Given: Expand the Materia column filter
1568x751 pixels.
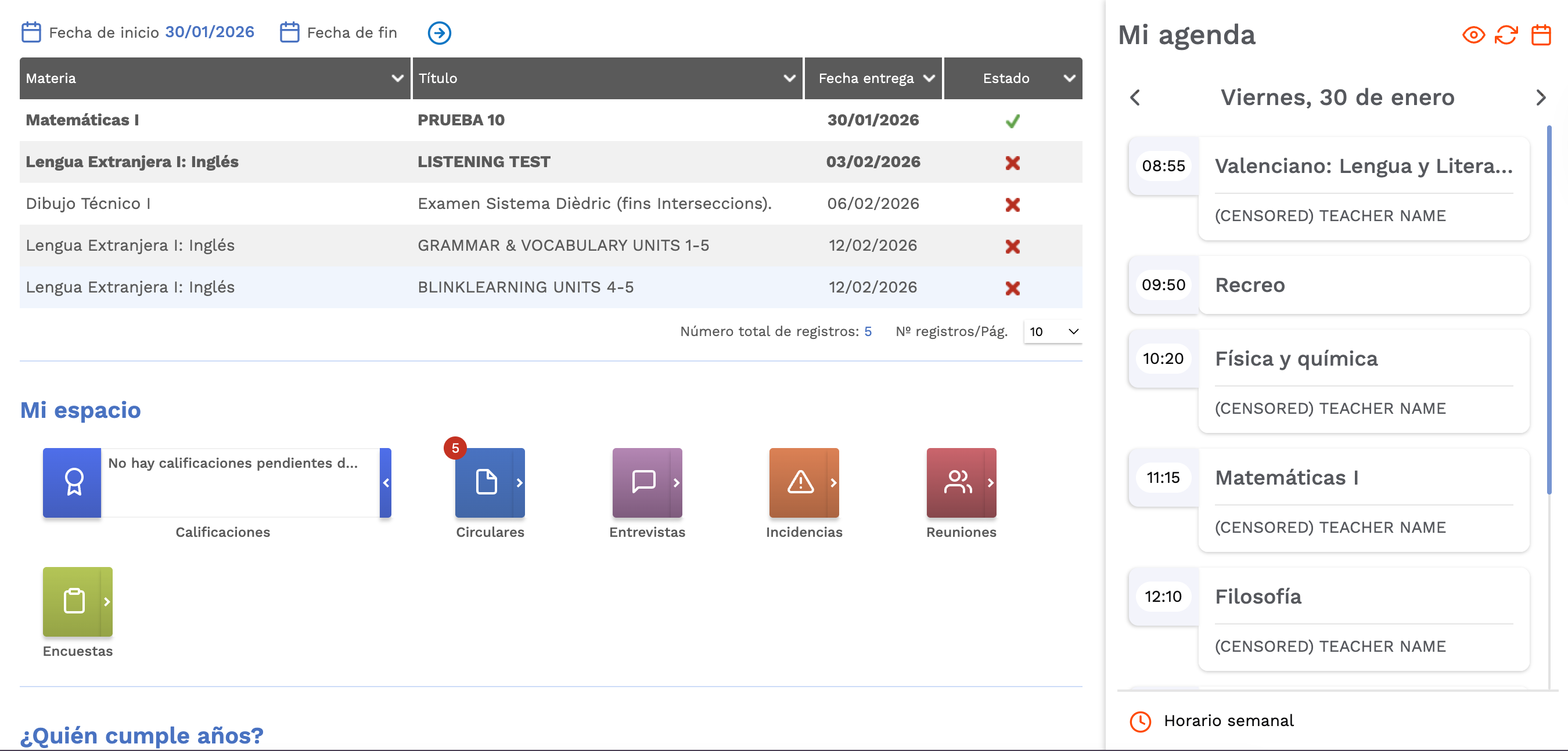Looking at the screenshot, I should [397, 78].
